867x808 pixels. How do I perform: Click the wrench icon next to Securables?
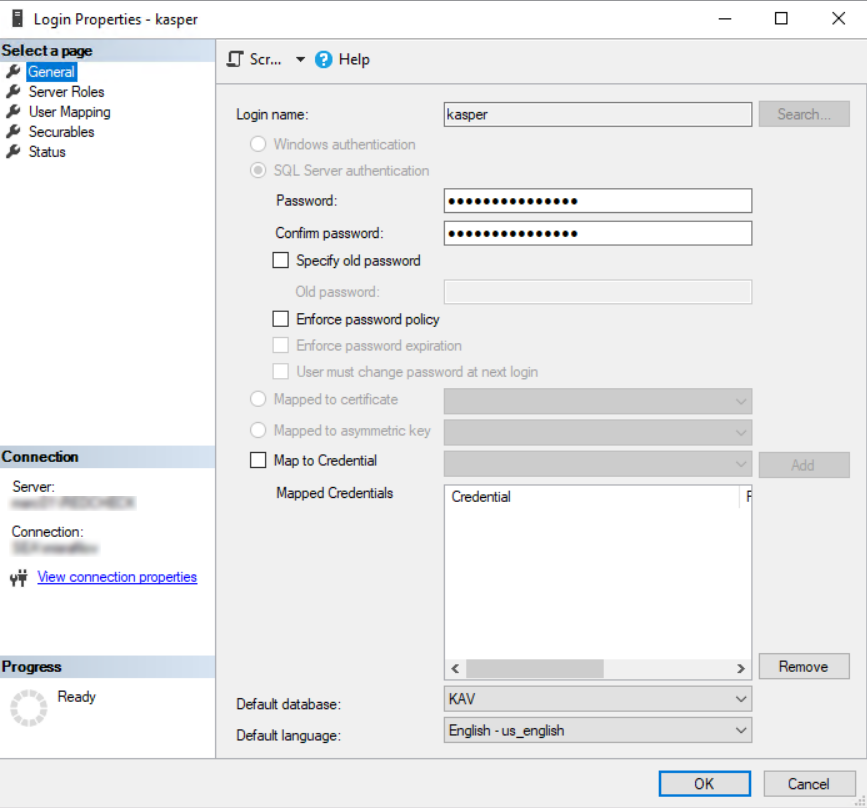pyautogui.click(x=12, y=131)
